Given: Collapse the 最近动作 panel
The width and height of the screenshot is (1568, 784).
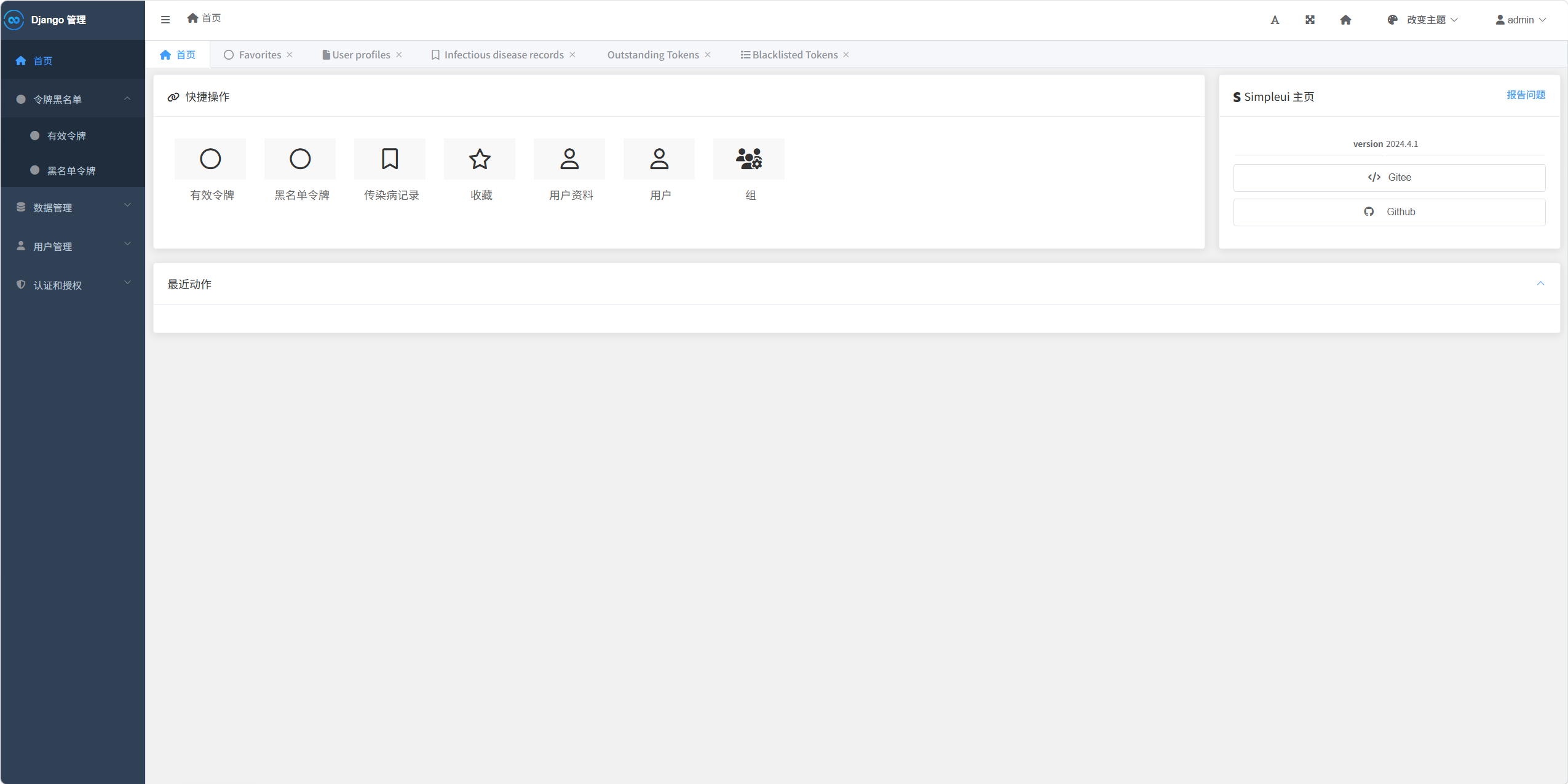Looking at the screenshot, I should (x=1540, y=283).
